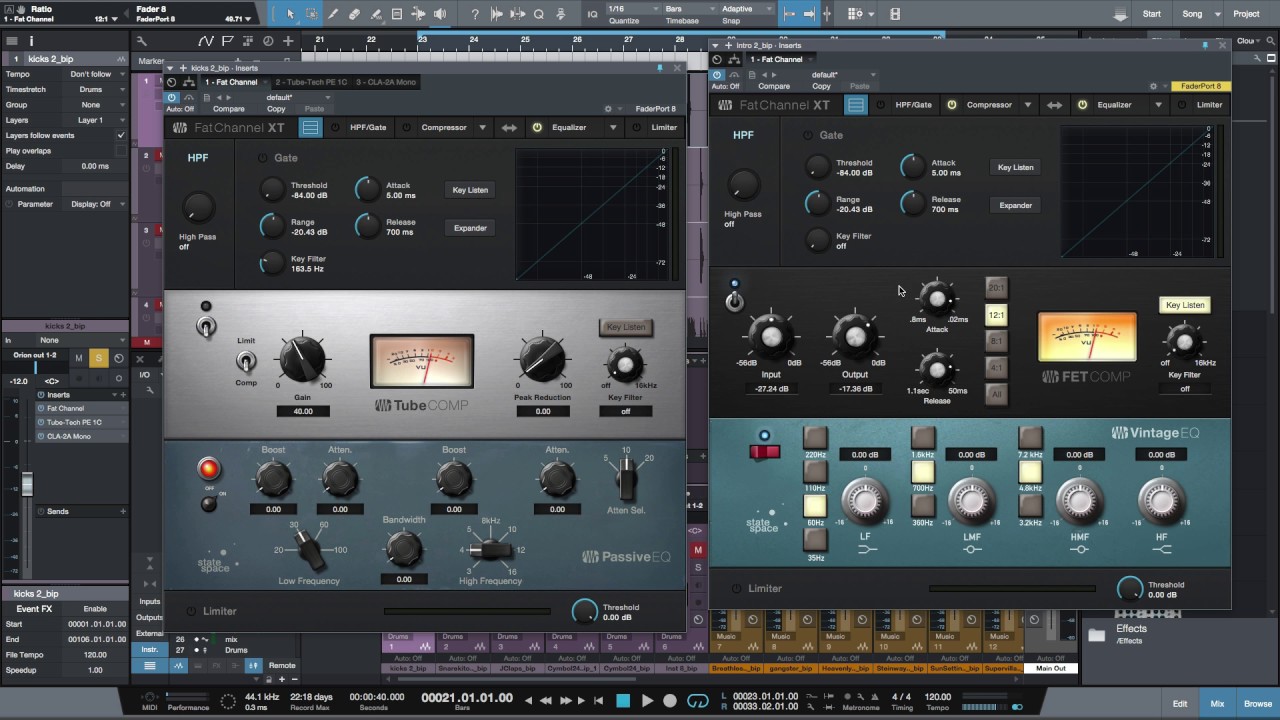The height and width of the screenshot is (720, 1280).
Task: Toggle the red Passive EQ power light
Action: [x=208, y=469]
